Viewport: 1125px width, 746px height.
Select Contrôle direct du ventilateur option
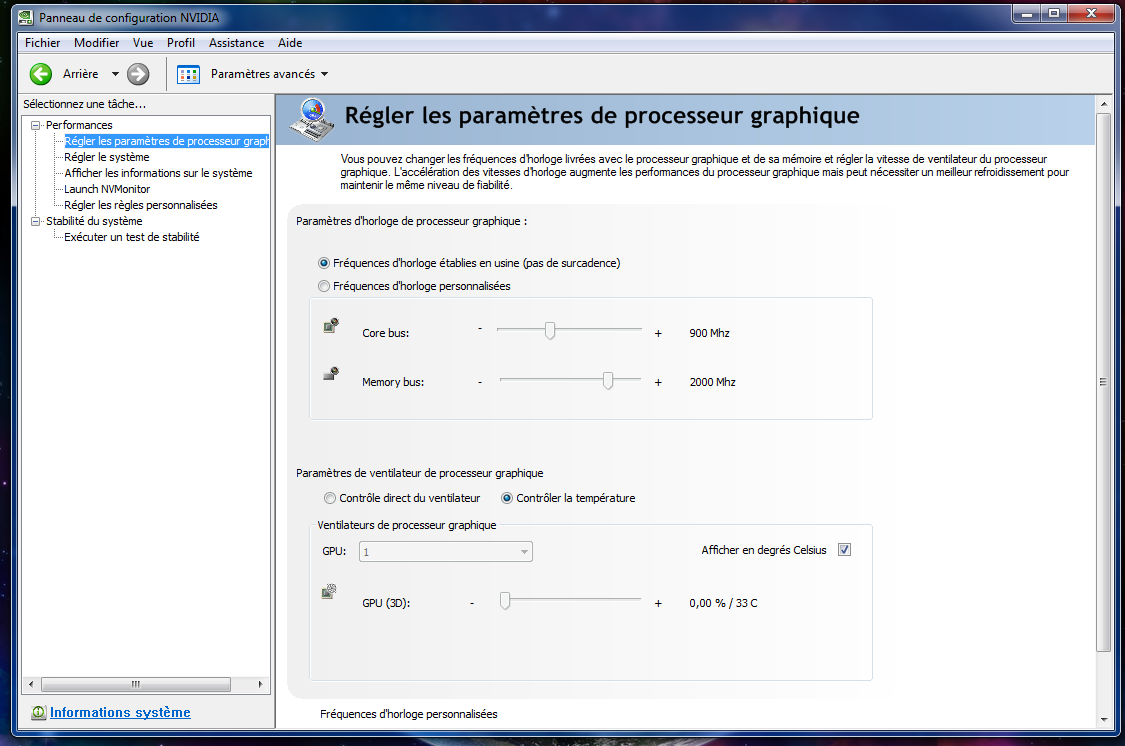(330, 498)
